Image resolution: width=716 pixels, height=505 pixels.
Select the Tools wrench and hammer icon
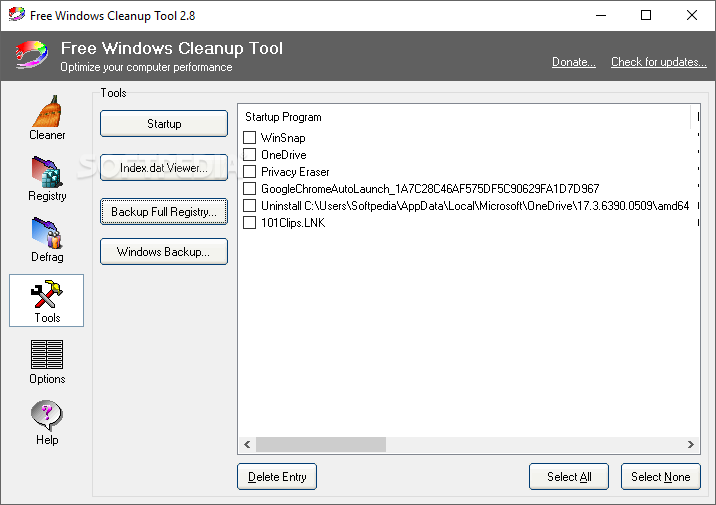[47, 295]
